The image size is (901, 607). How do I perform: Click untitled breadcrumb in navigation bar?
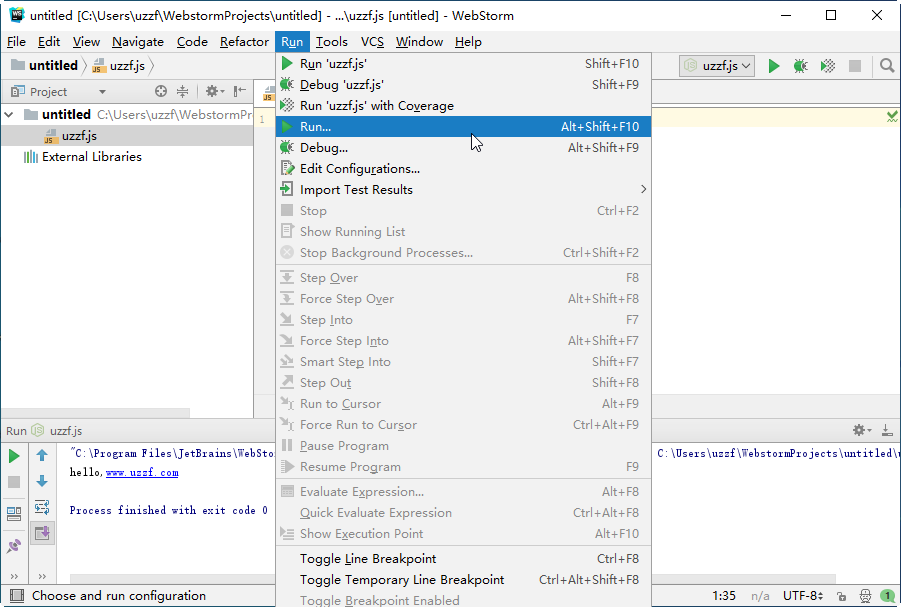coord(45,66)
